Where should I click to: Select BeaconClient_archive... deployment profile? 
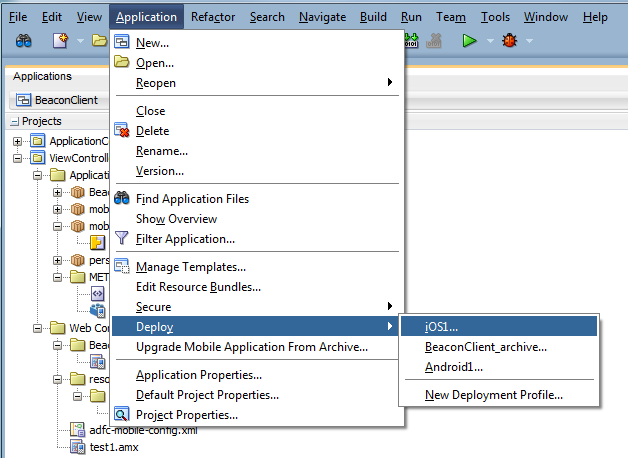click(x=499, y=347)
